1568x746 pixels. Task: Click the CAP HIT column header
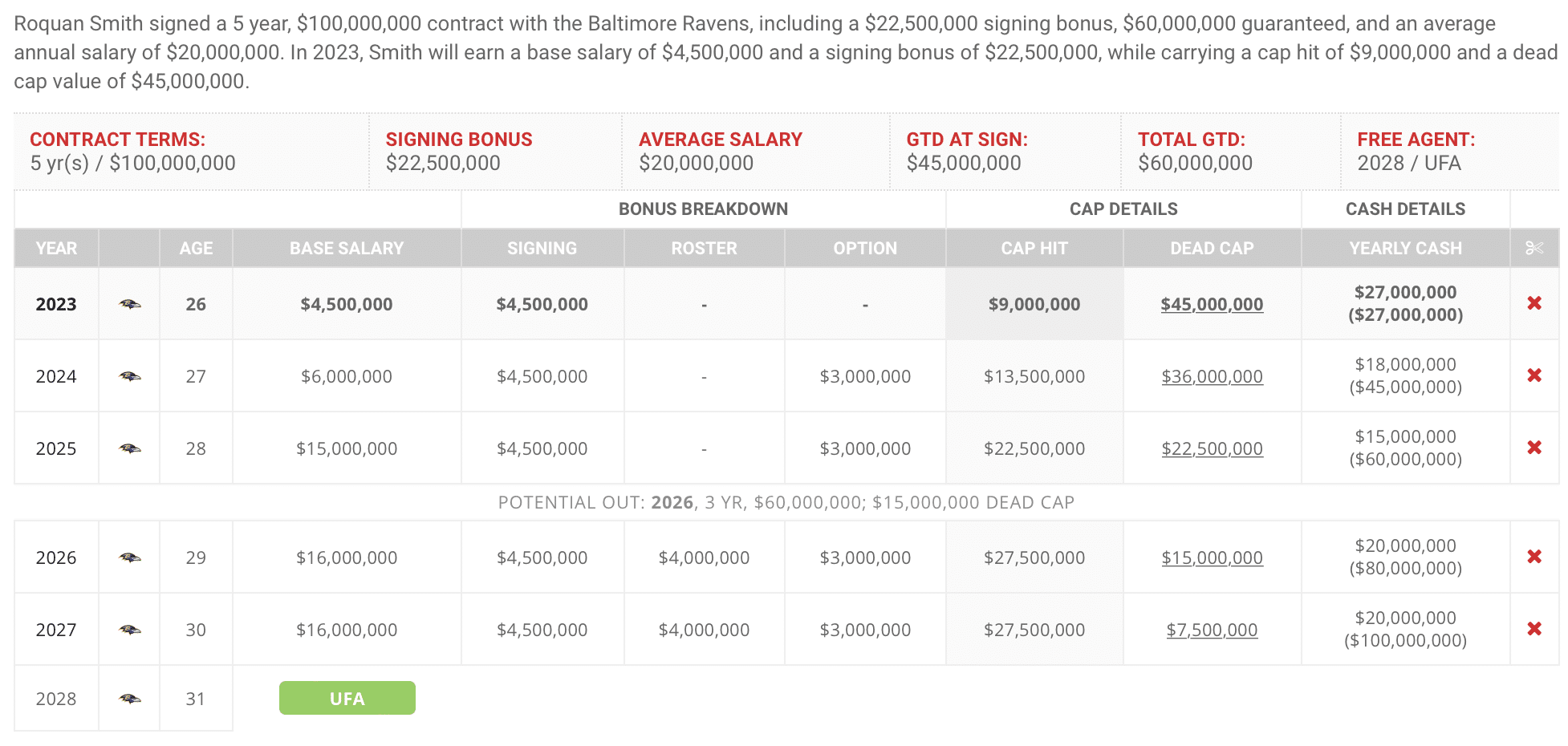[x=1034, y=248]
